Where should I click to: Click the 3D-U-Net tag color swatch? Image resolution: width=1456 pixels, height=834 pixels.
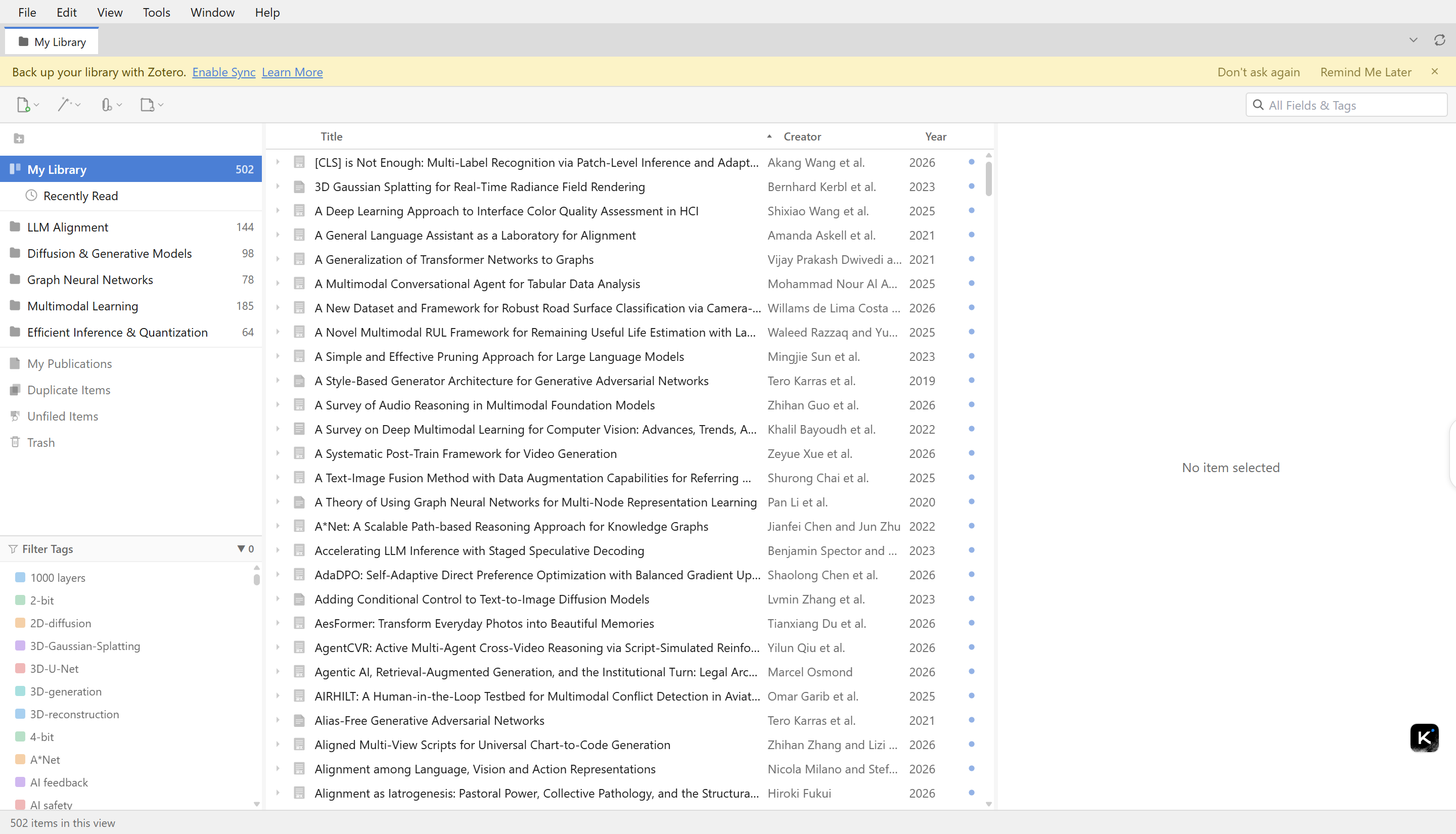pos(20,668)
